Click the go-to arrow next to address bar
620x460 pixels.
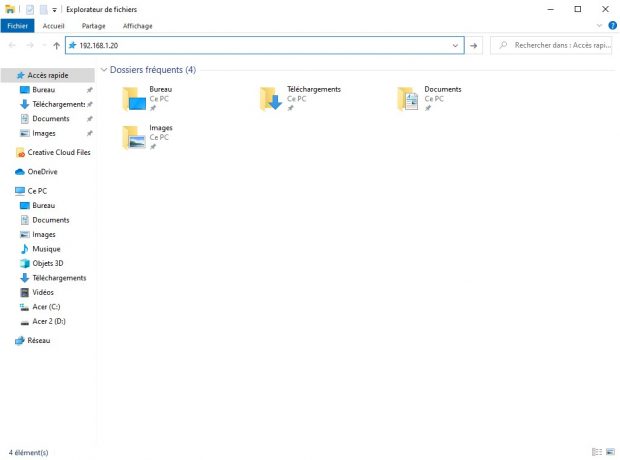pos(474,45)
